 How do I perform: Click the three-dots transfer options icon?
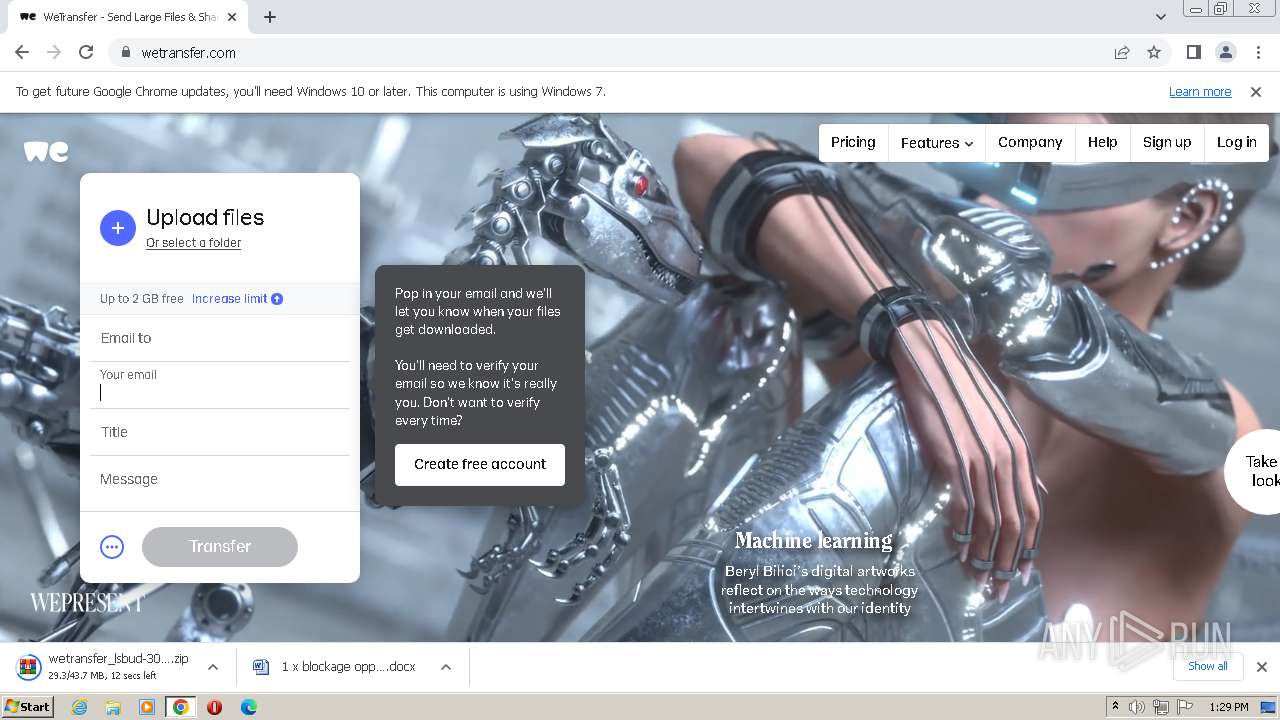pyautogui.click(x=112, y=547)
